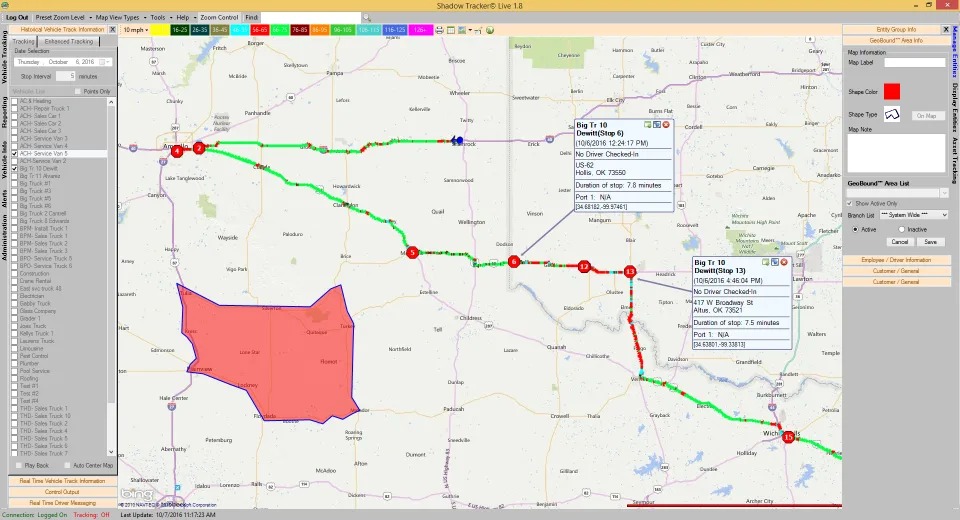Select red stop marker number 15

(788, 437)
